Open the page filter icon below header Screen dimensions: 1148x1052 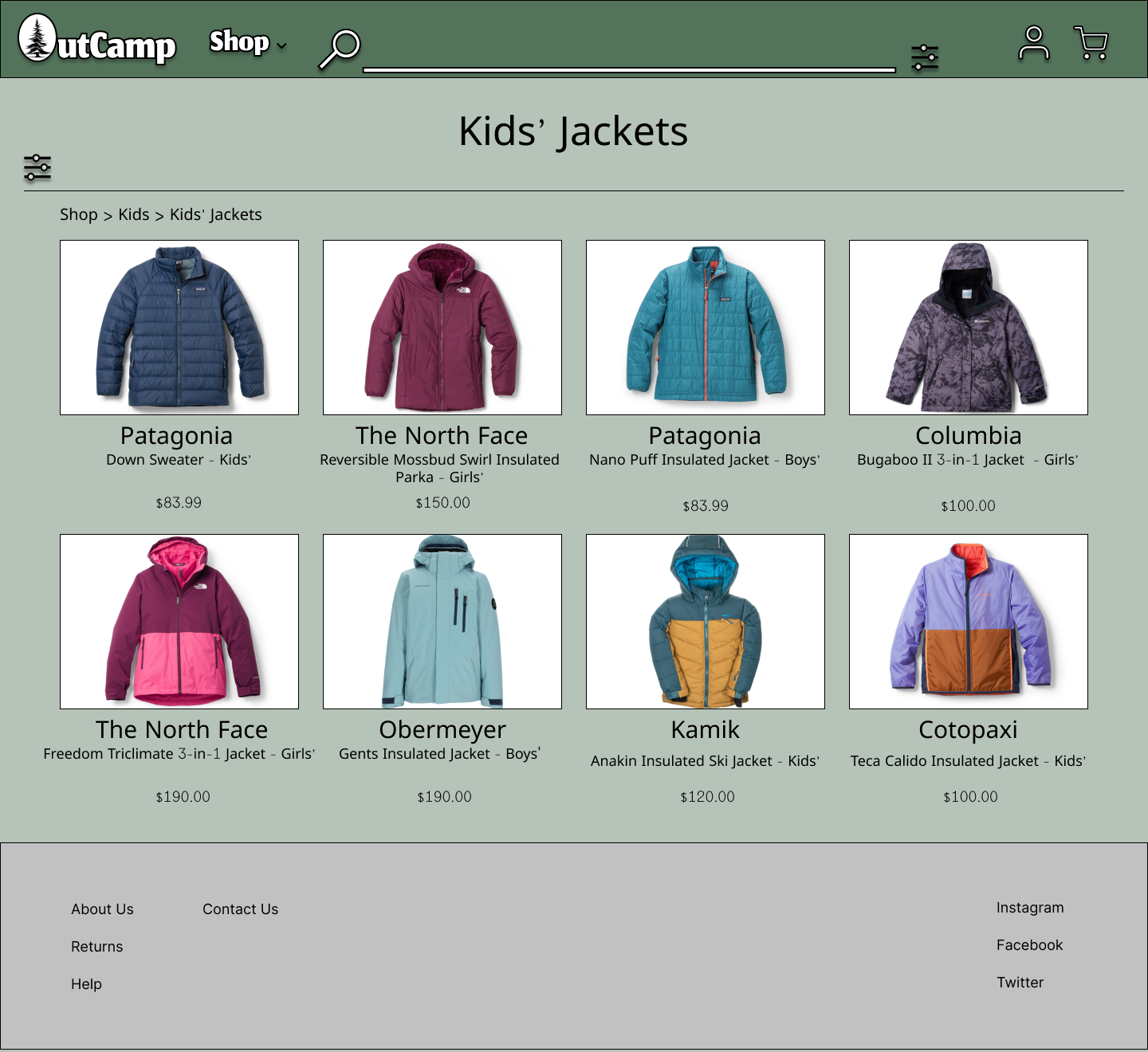37,168
